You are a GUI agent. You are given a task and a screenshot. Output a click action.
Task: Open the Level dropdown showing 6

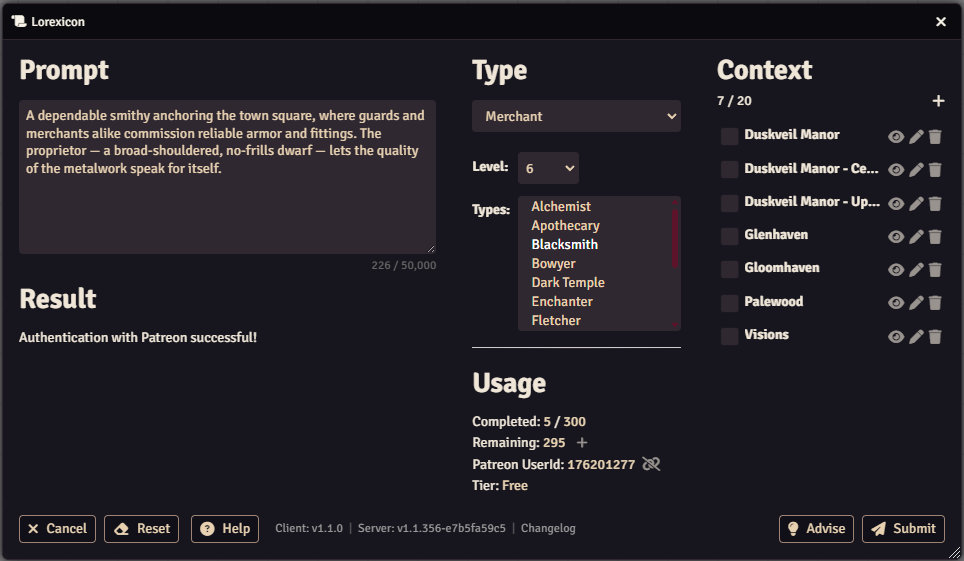[x=548, y=168]
